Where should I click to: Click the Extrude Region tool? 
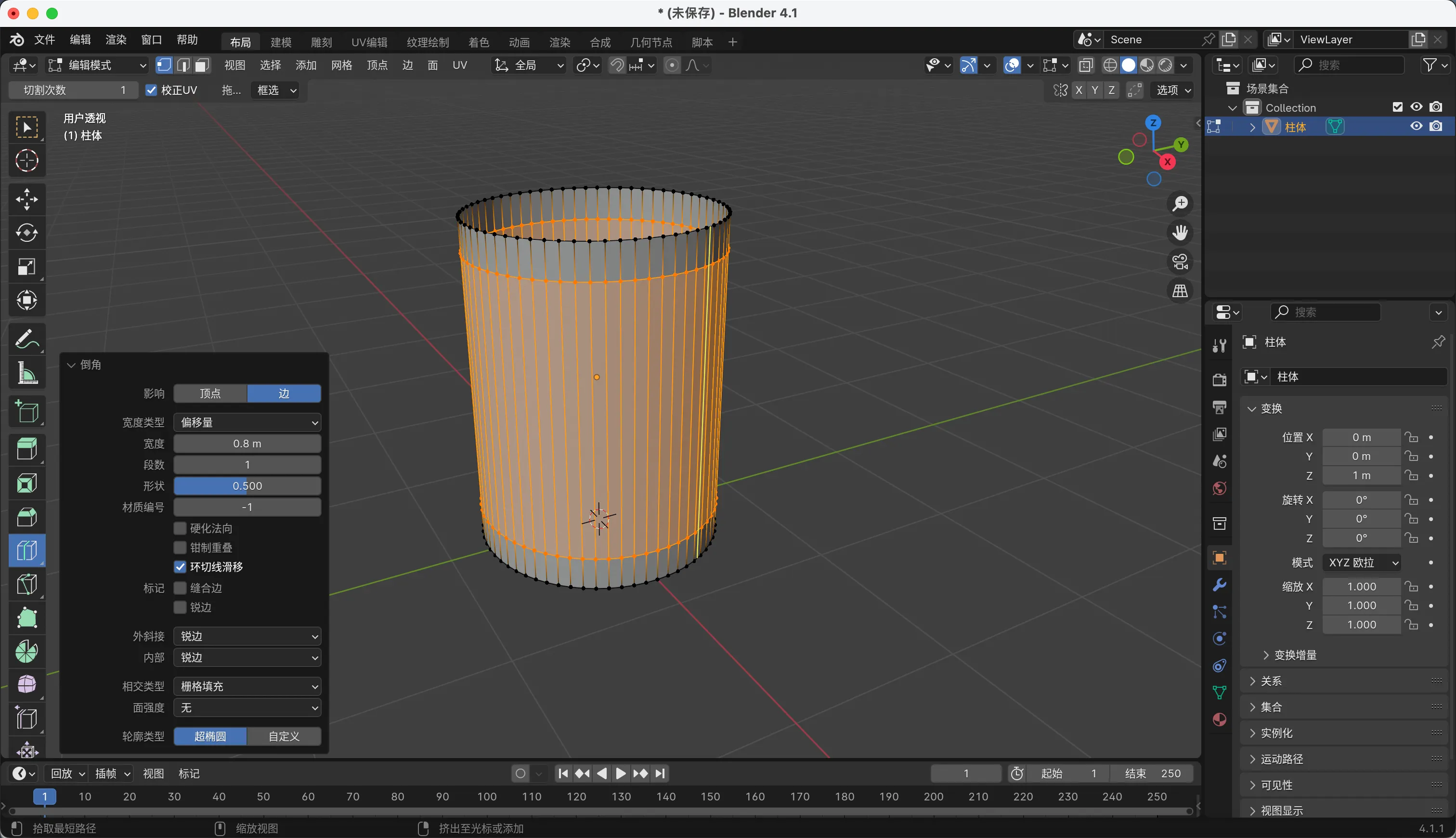(x=26, y=448)
